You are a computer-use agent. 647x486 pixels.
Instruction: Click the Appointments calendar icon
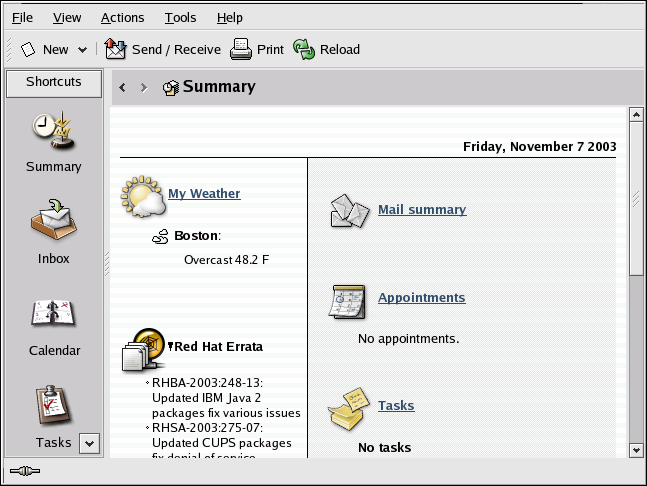coord(347,301)
